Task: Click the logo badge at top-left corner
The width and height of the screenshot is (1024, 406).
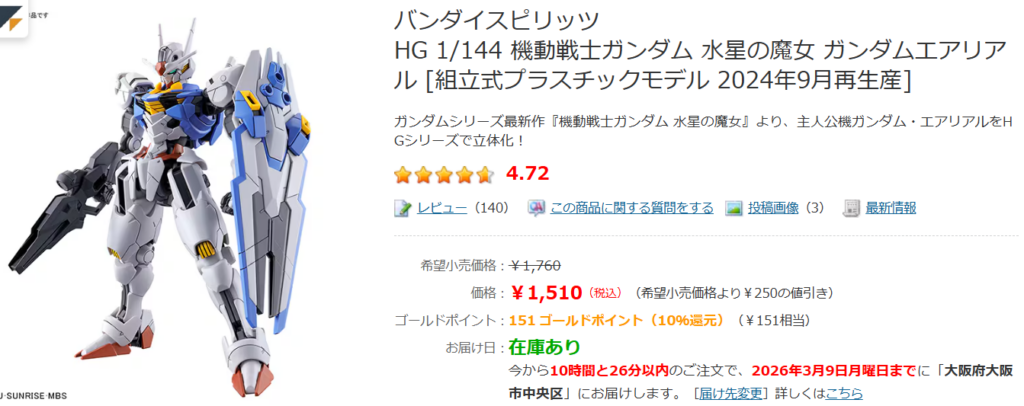Action: click(14, 19)
